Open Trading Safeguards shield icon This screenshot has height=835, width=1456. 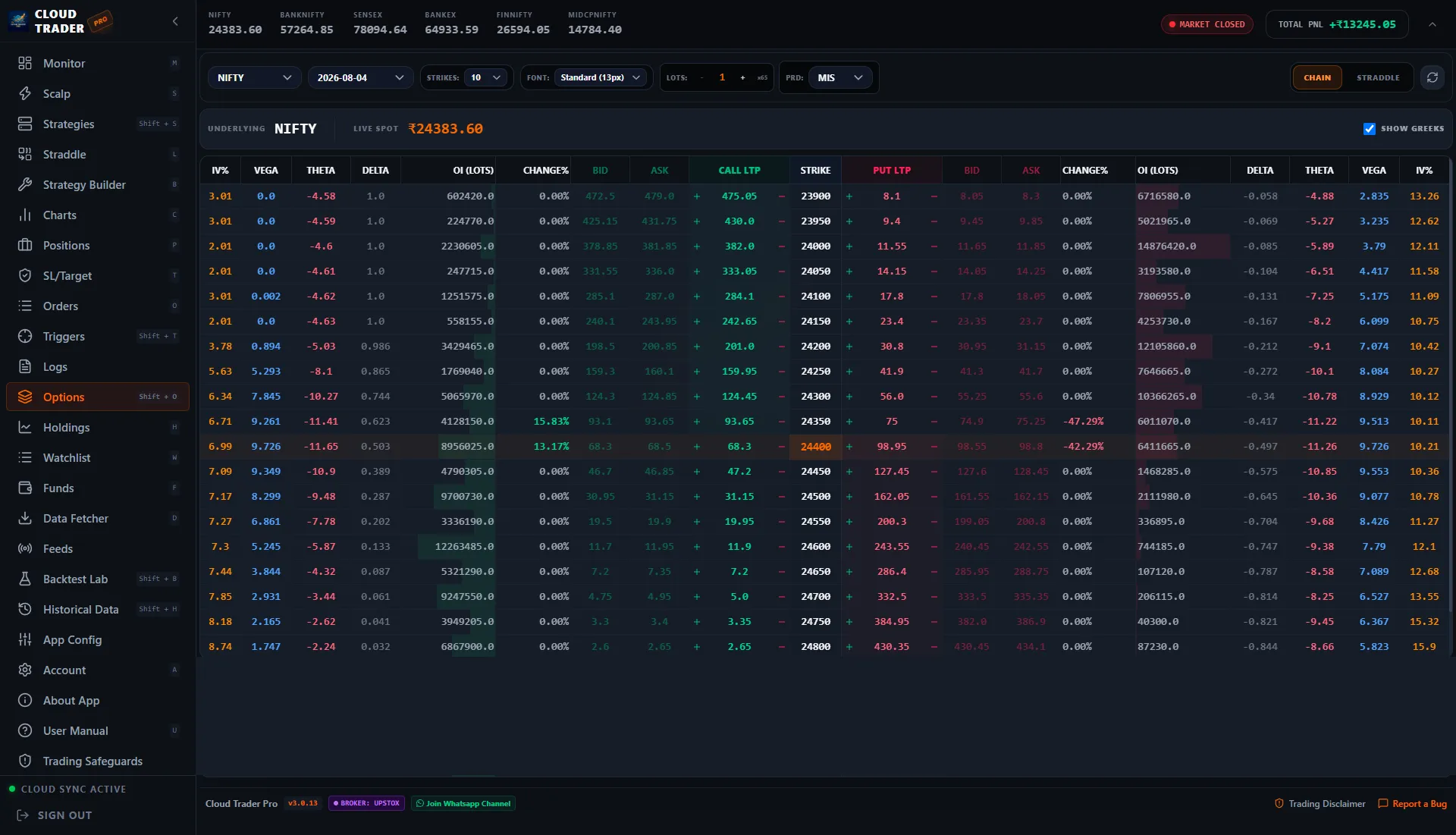point(25,761)
